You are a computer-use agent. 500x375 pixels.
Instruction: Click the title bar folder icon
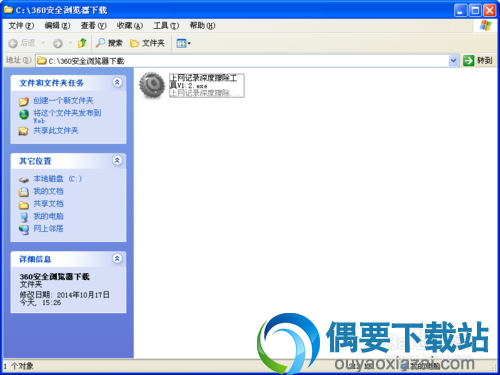(x=8, y=10)
